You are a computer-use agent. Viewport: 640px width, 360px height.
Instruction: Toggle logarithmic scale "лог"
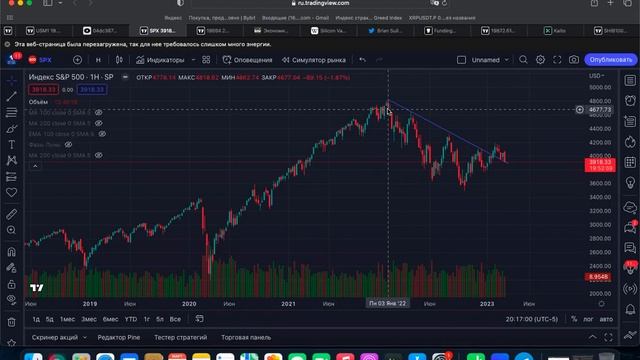tap(588, 319)
